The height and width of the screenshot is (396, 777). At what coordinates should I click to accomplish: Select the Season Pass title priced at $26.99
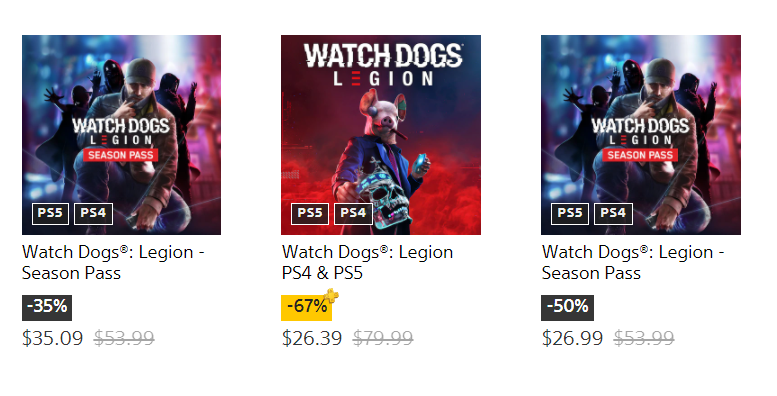tap(633, 263)
